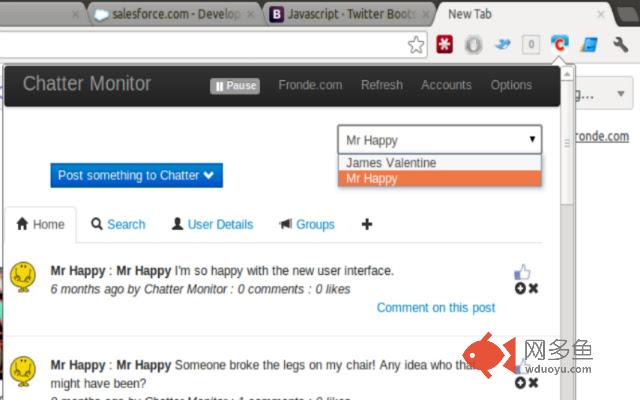Open the blue notebook extension icon
The width and height of the screenshot is (640, 400).
[x=589, y=44]
